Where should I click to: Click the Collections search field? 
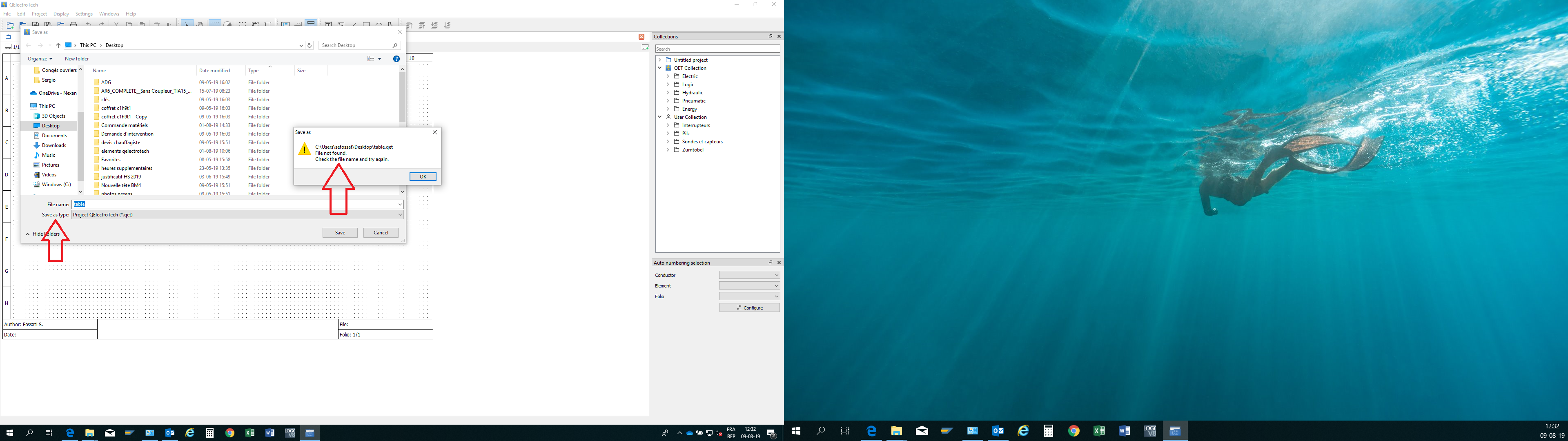point(717,49)
